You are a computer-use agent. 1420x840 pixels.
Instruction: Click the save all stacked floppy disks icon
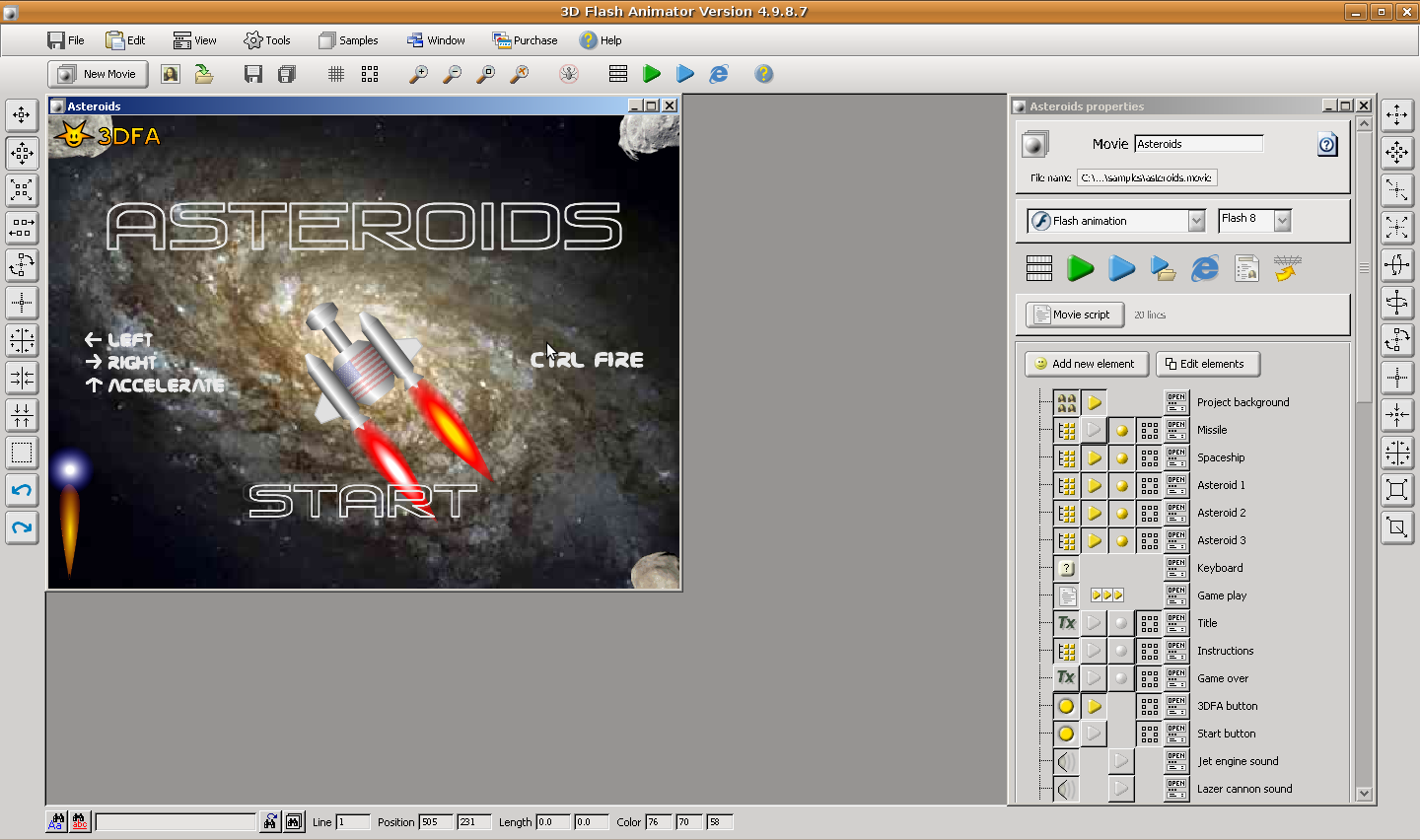coord(287,74)
